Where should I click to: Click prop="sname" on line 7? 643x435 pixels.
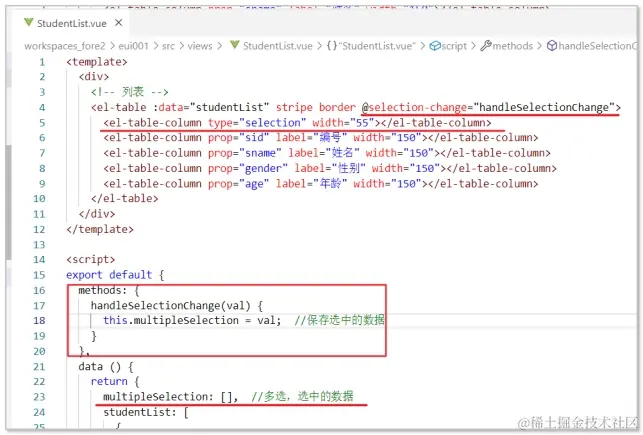tap(244, 153)
